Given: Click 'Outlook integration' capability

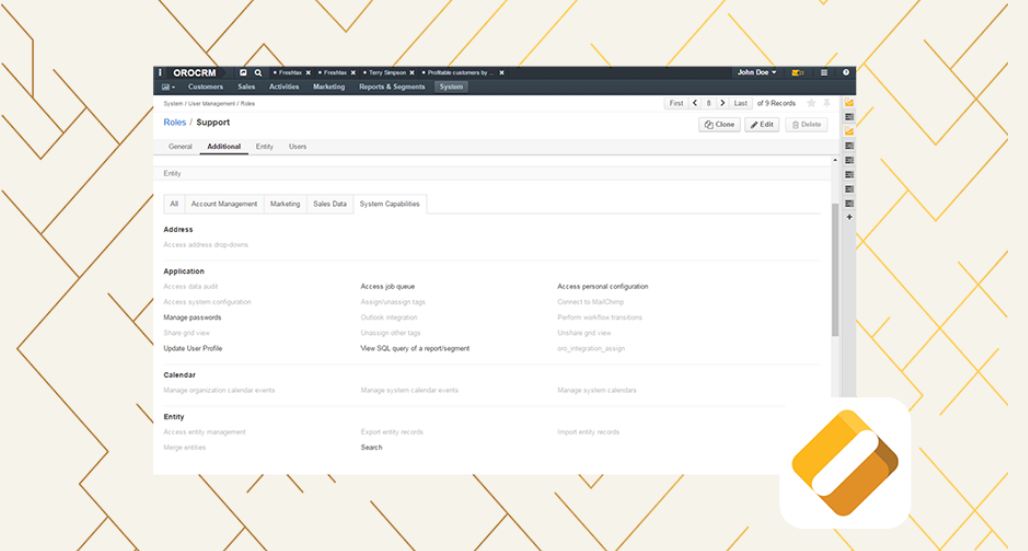Looking at the screenshot, I should pyautogui.click(x=389, y=317).
